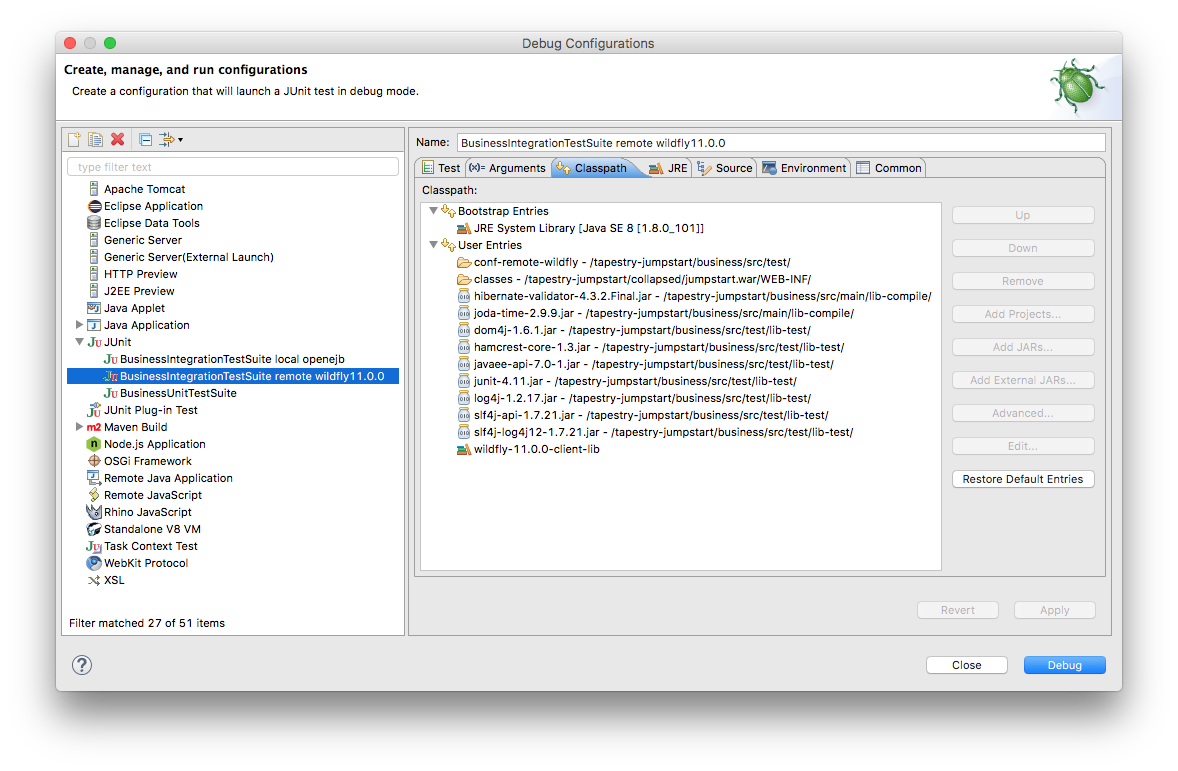Click the JUnit Plug-in Test icon
The image size is (1178, 771).
[94, 410]
